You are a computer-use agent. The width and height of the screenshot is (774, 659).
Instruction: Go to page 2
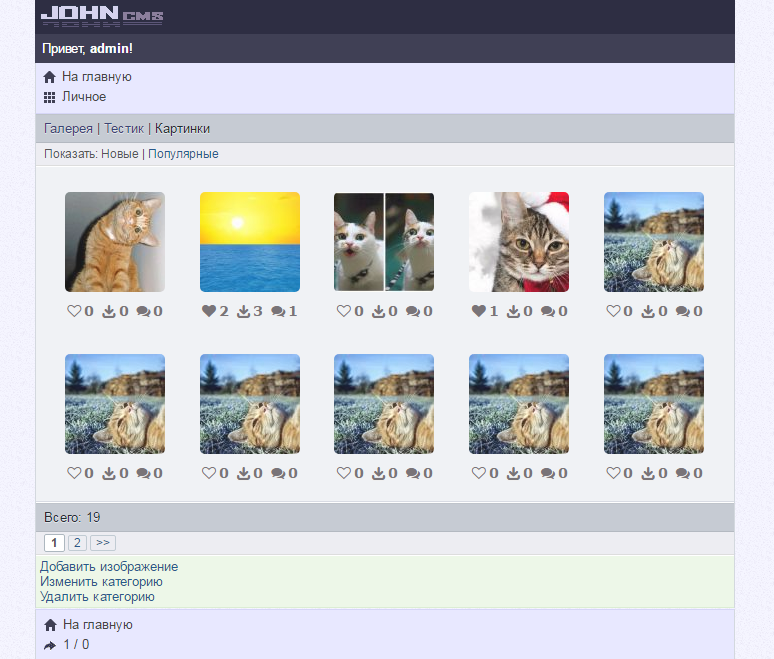tap(77, 543)
